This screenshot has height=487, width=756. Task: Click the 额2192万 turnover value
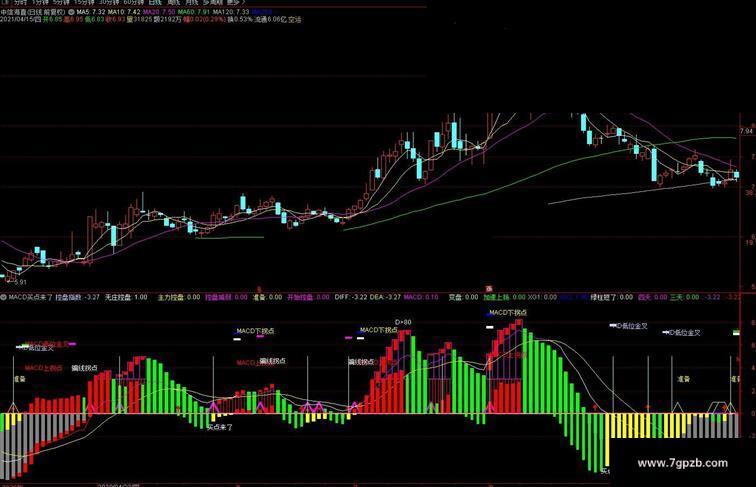coord(168,20)
